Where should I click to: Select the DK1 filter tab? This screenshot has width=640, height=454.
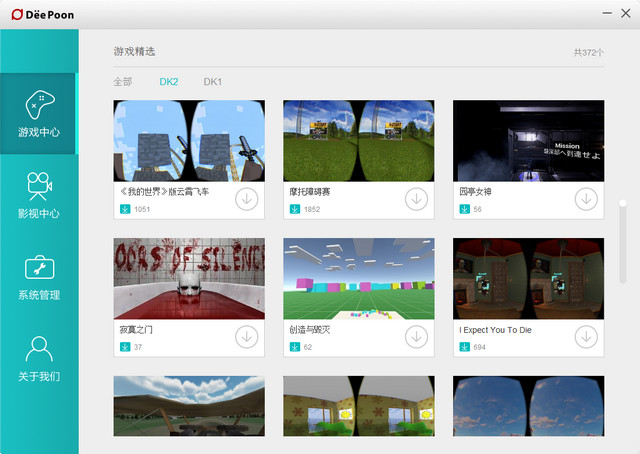(213, 82)
